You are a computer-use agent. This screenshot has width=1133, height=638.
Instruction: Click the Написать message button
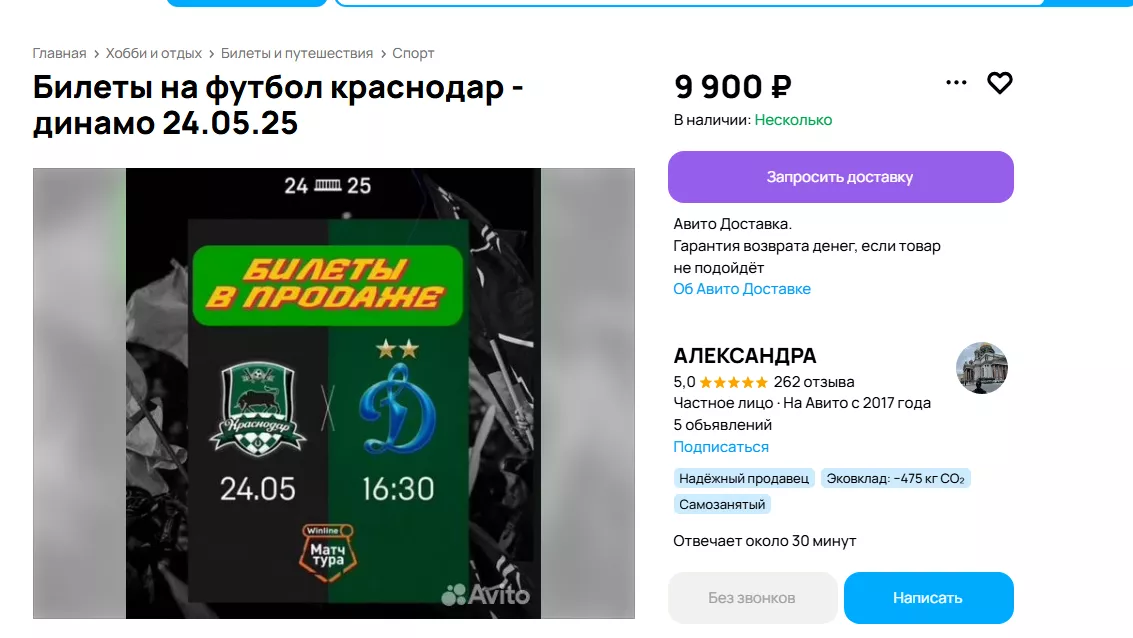929,598
